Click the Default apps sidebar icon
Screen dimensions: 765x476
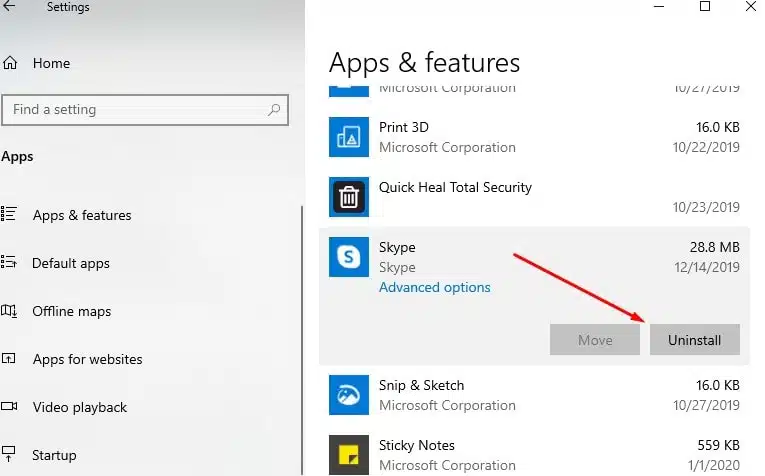(x=9, y=262)
